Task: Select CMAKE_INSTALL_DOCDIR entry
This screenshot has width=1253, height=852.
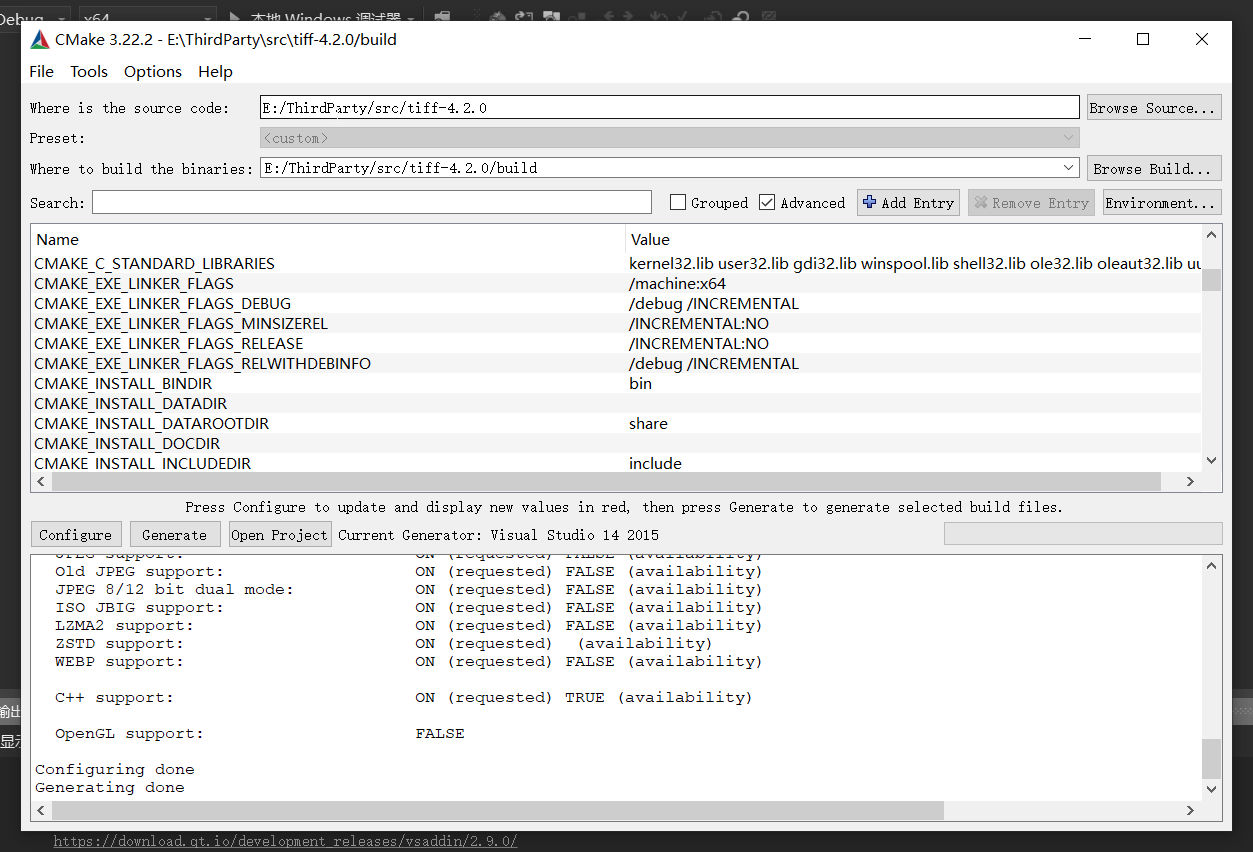Action: coord(127,443)
